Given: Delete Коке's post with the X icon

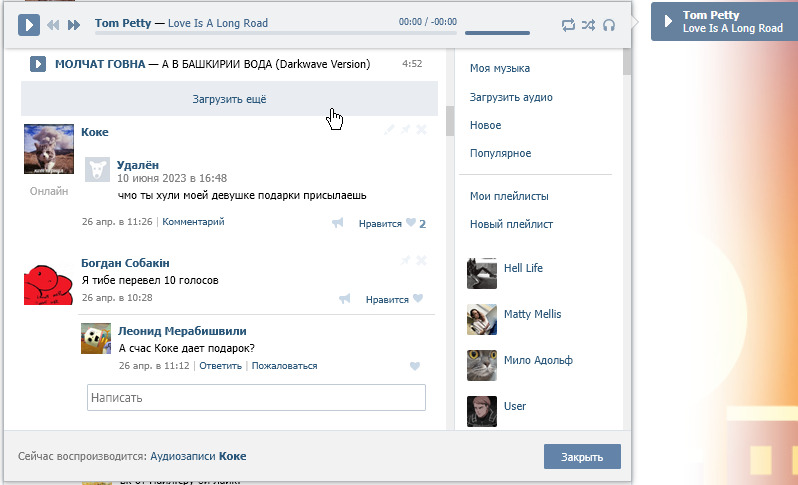Looking at the screenshot, I should click(x=421, y=130).
